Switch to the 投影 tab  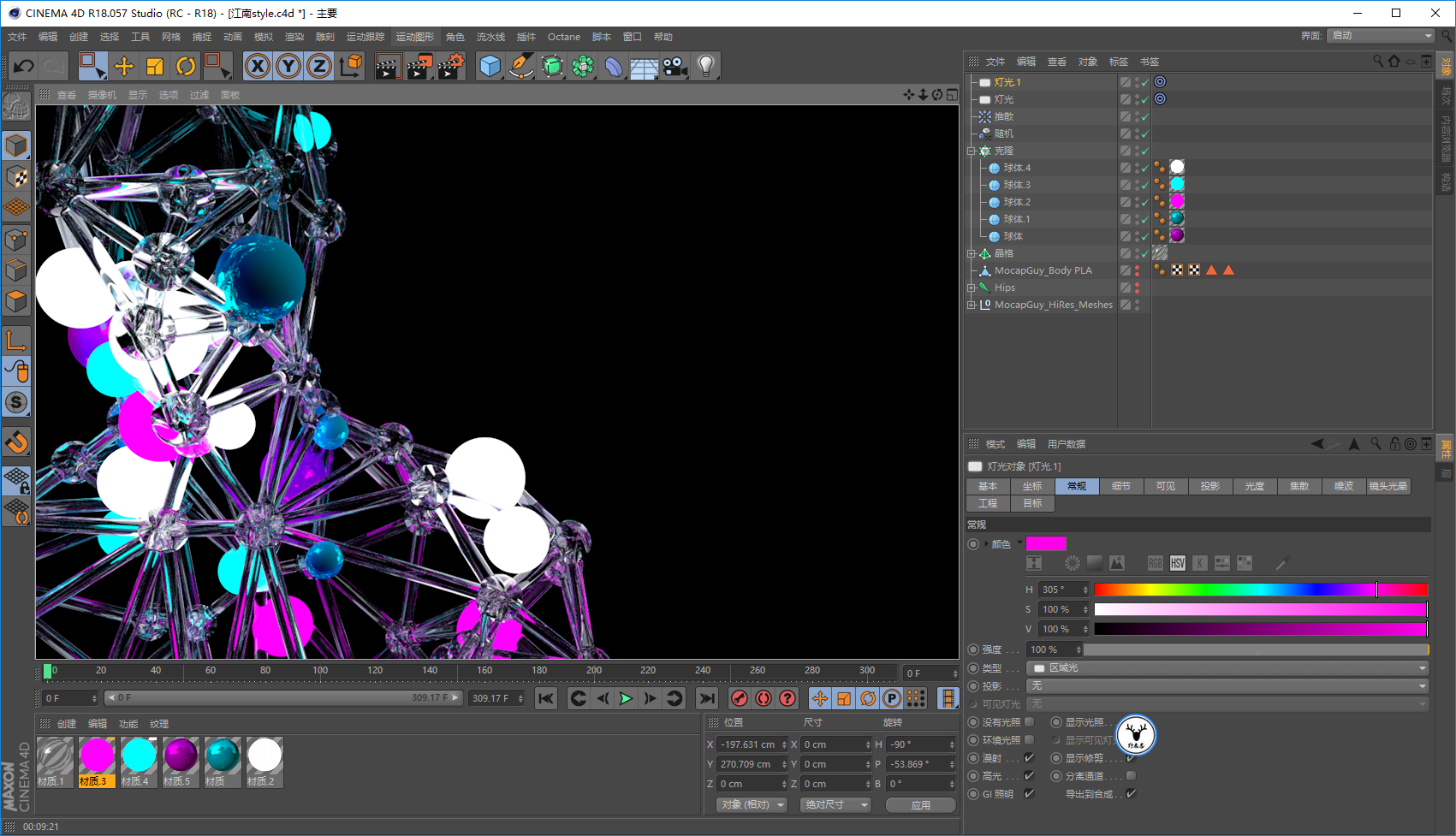1210,486
